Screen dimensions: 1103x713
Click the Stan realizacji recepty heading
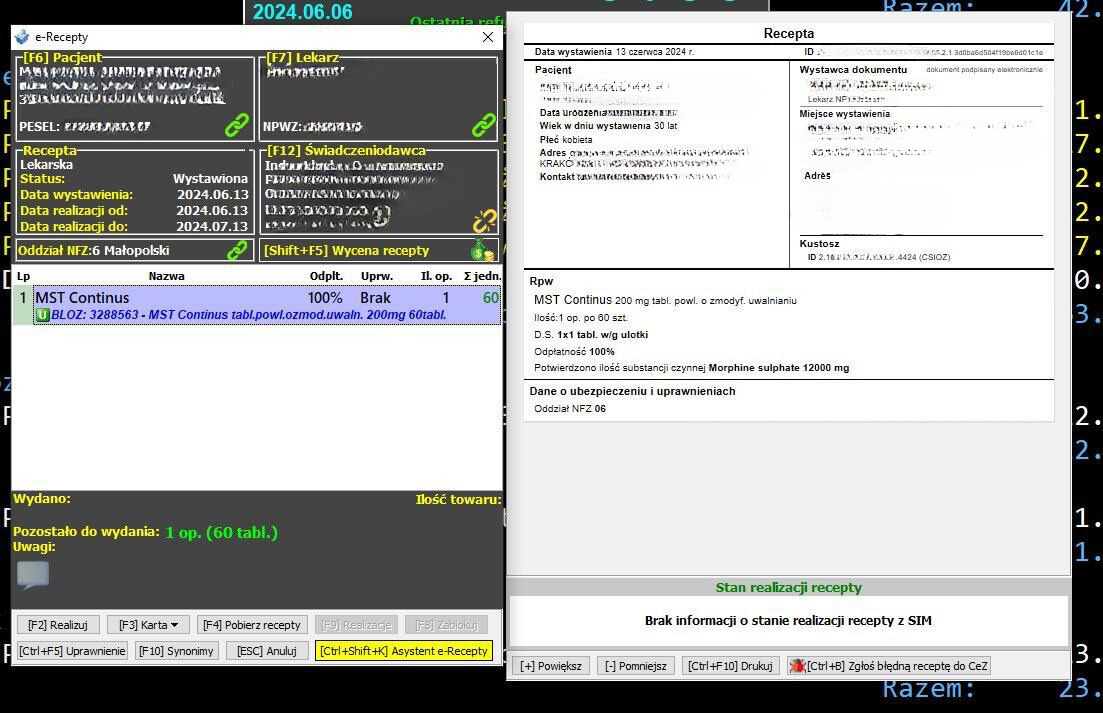click(789, 587)
